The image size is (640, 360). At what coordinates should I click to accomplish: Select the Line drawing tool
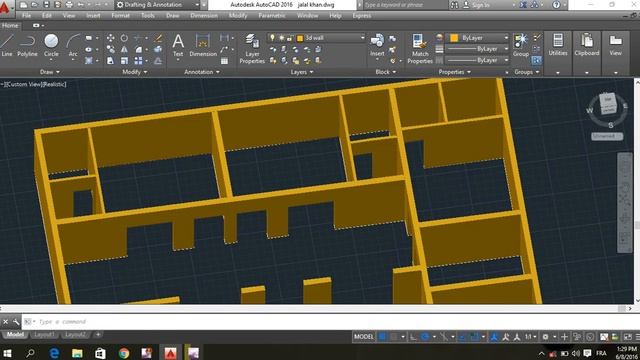point(7,45)
